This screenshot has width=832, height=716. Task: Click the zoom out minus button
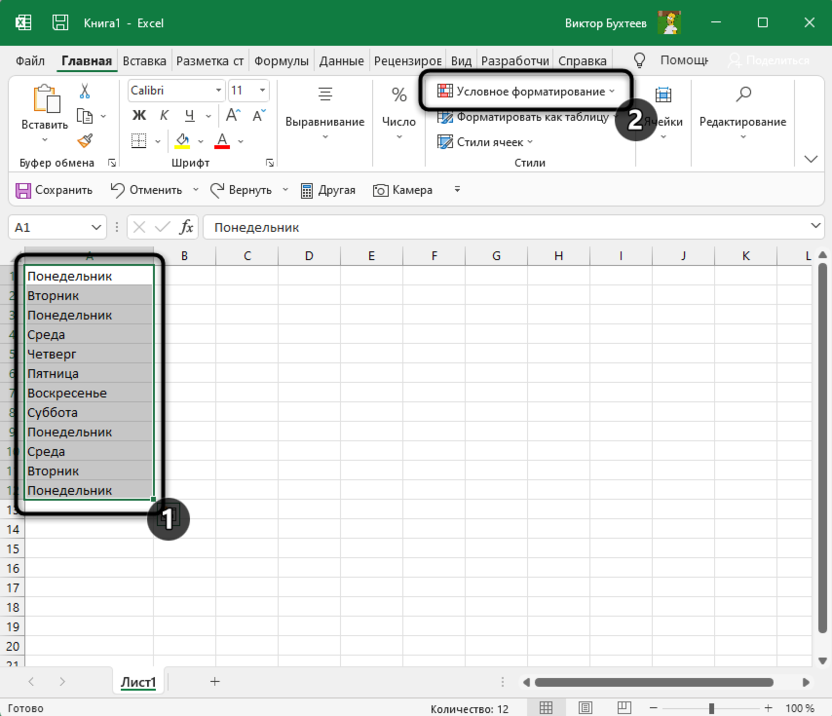pyautogui.click(x=653, y=708)
